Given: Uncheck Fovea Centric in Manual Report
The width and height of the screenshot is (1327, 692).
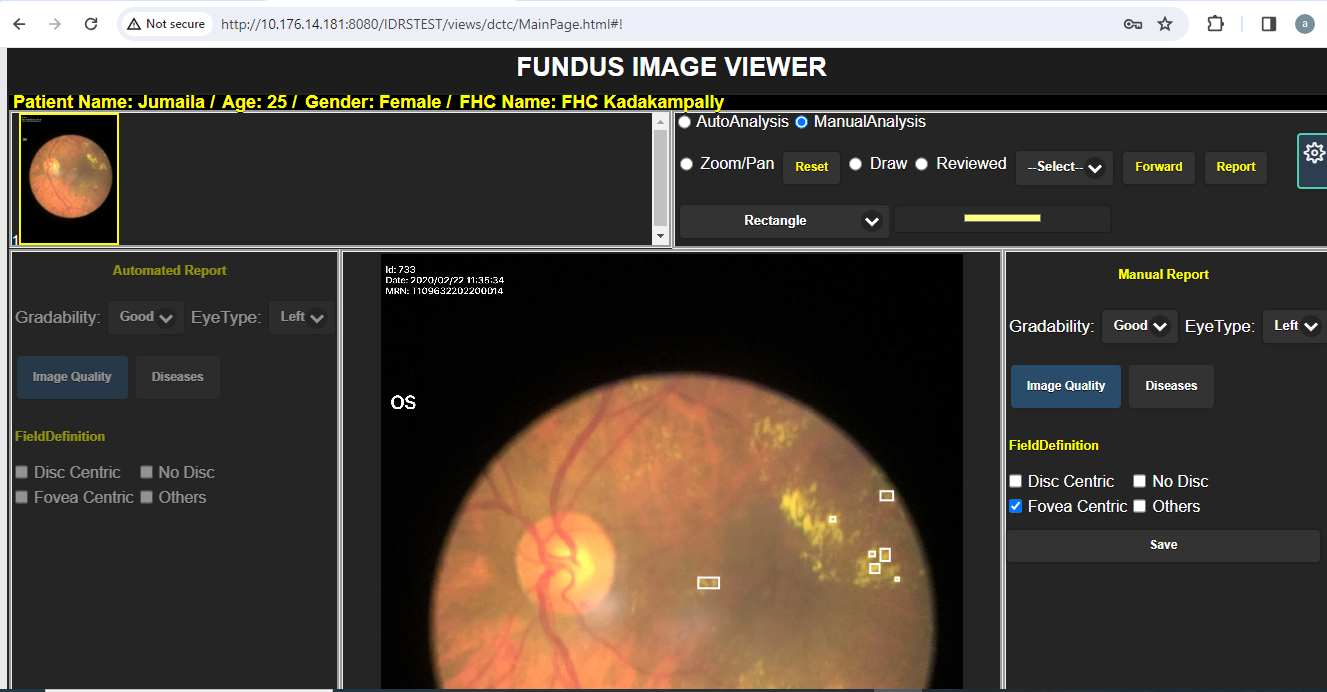Looking at the screenshot, I should tap(1016, 506).
